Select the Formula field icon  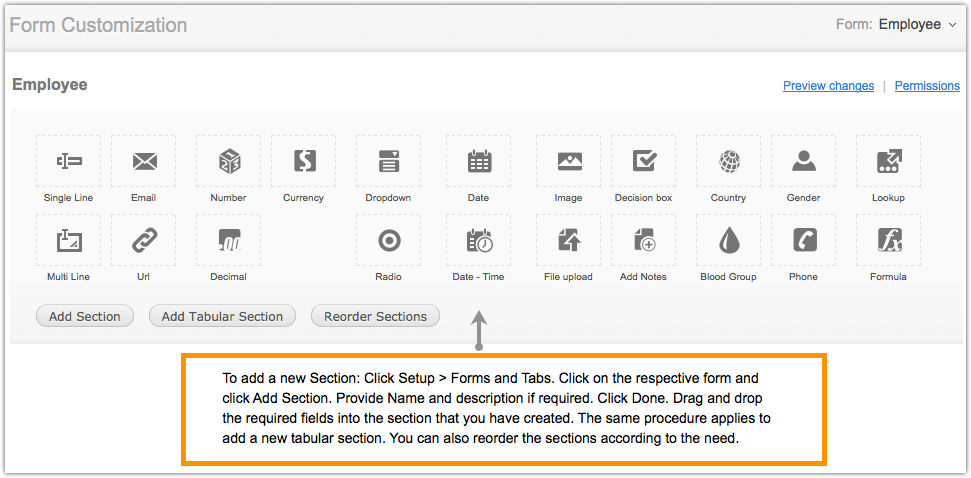(888, 240)
